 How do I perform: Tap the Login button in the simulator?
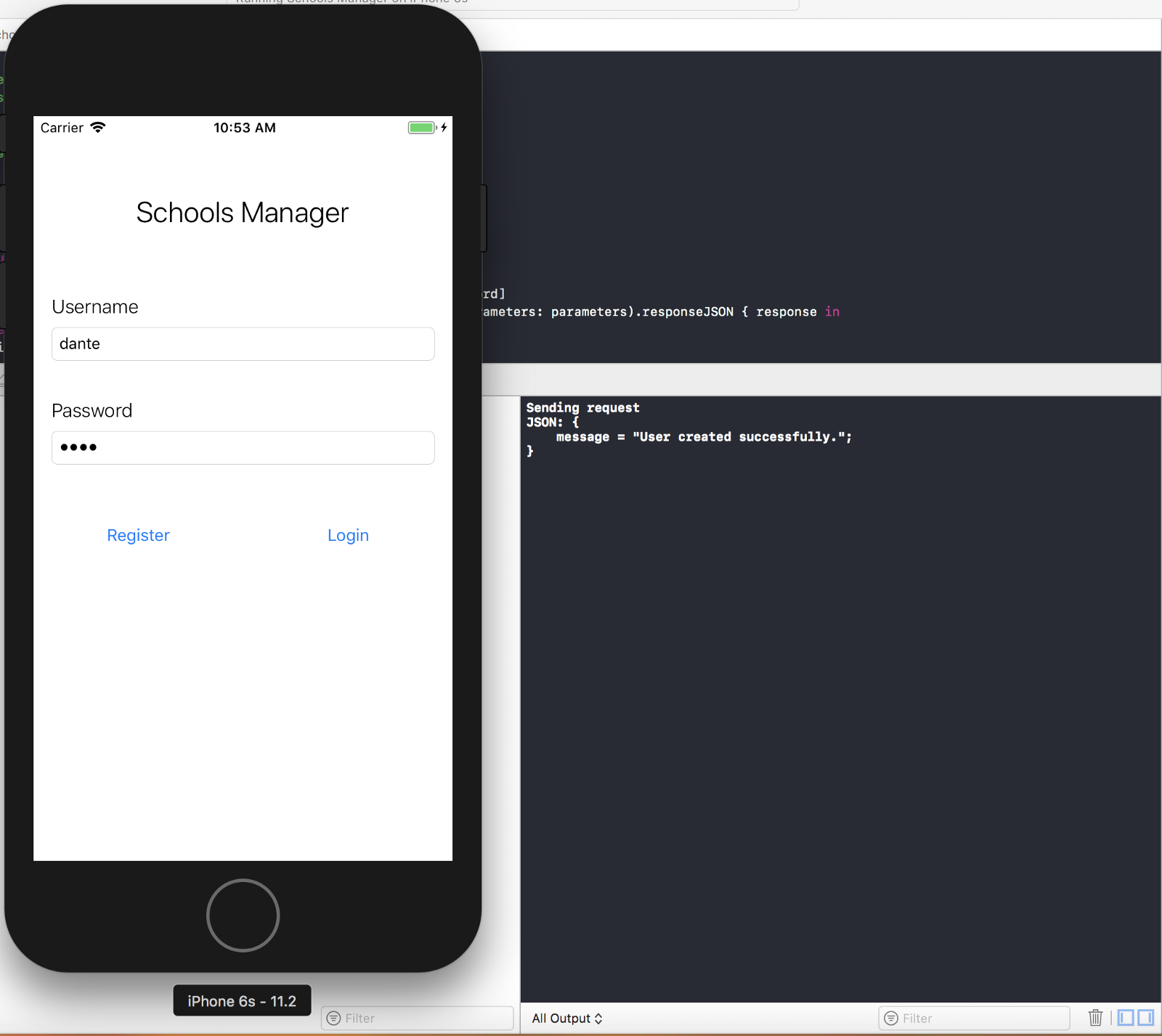coord(348,535)
